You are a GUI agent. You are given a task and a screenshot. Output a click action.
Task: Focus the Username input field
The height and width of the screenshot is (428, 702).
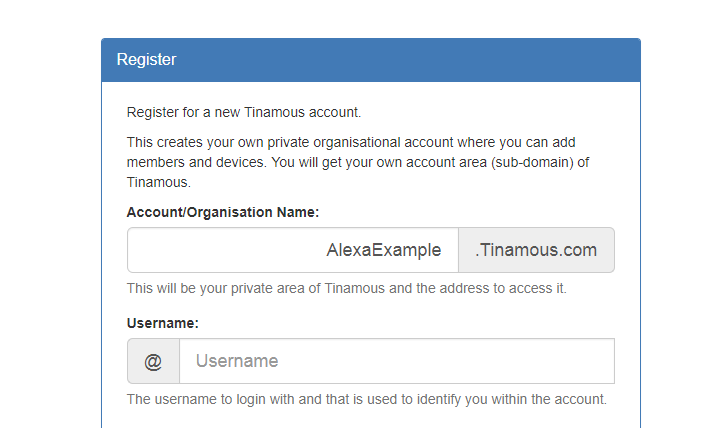[x=396, y=361]
